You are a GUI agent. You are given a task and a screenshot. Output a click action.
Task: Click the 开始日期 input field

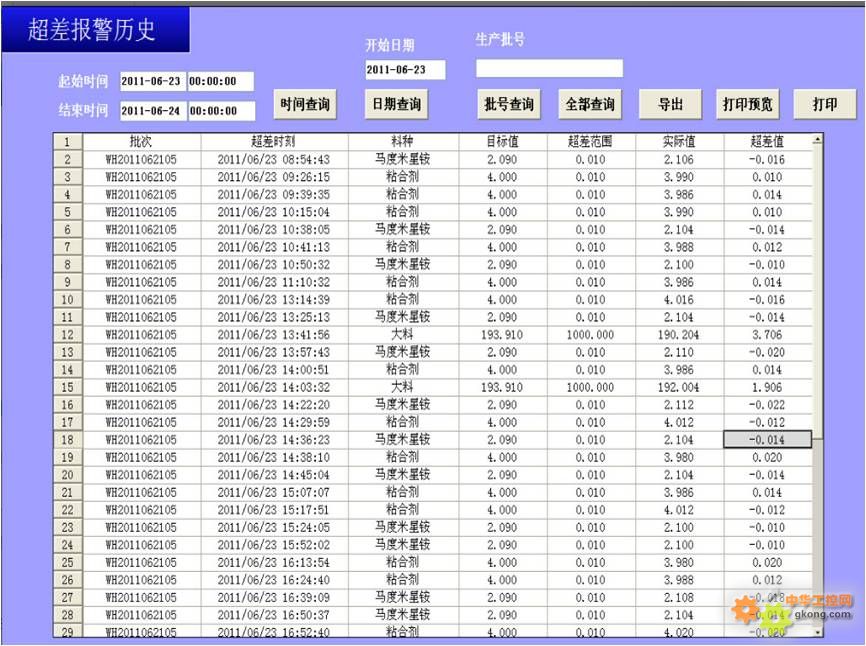point(405,70)
